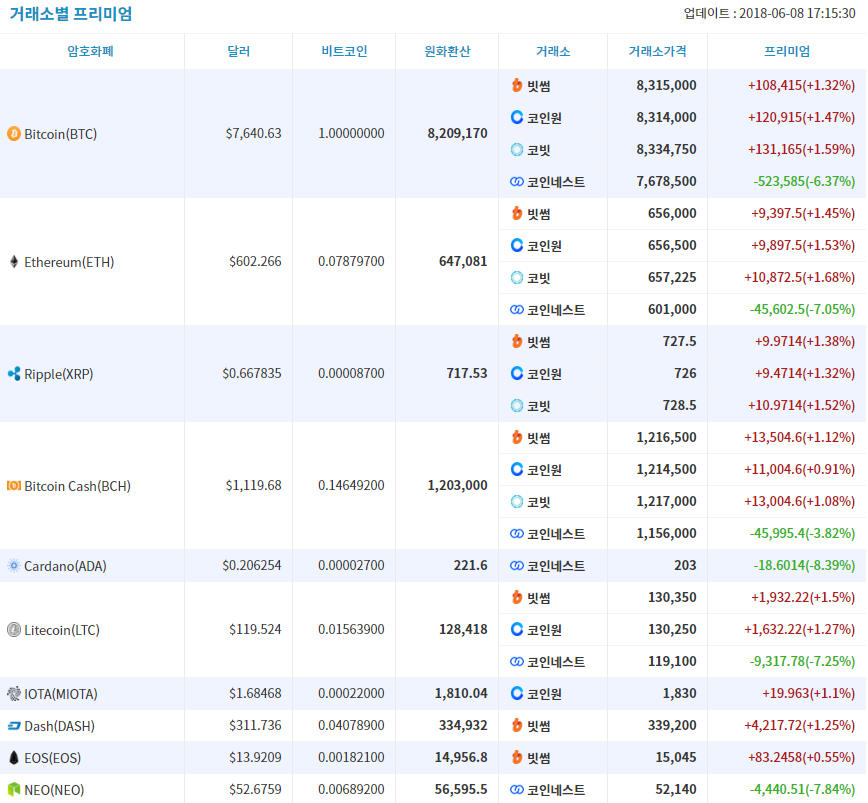Click Ethereum dollar price $602.266
Viewport: 868px width, 803px height.
click(x=255, y=261)
